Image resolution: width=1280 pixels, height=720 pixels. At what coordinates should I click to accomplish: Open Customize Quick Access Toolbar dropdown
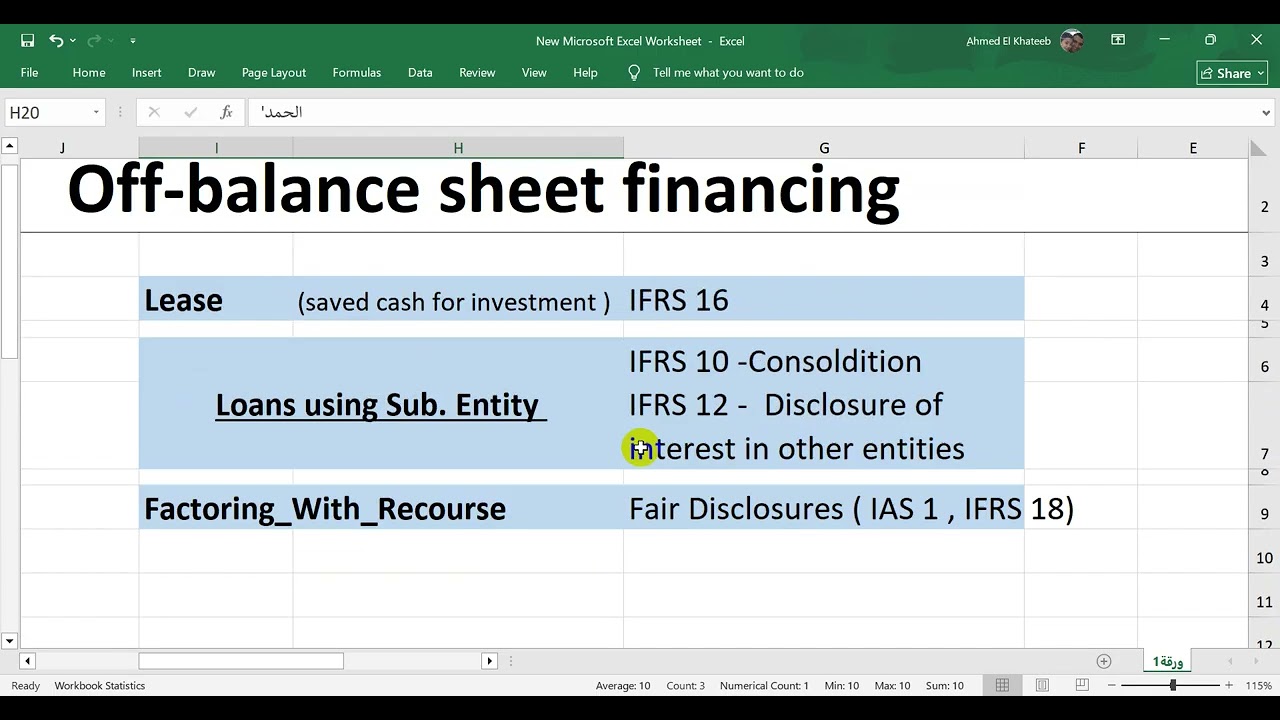(x=133, y=41)
